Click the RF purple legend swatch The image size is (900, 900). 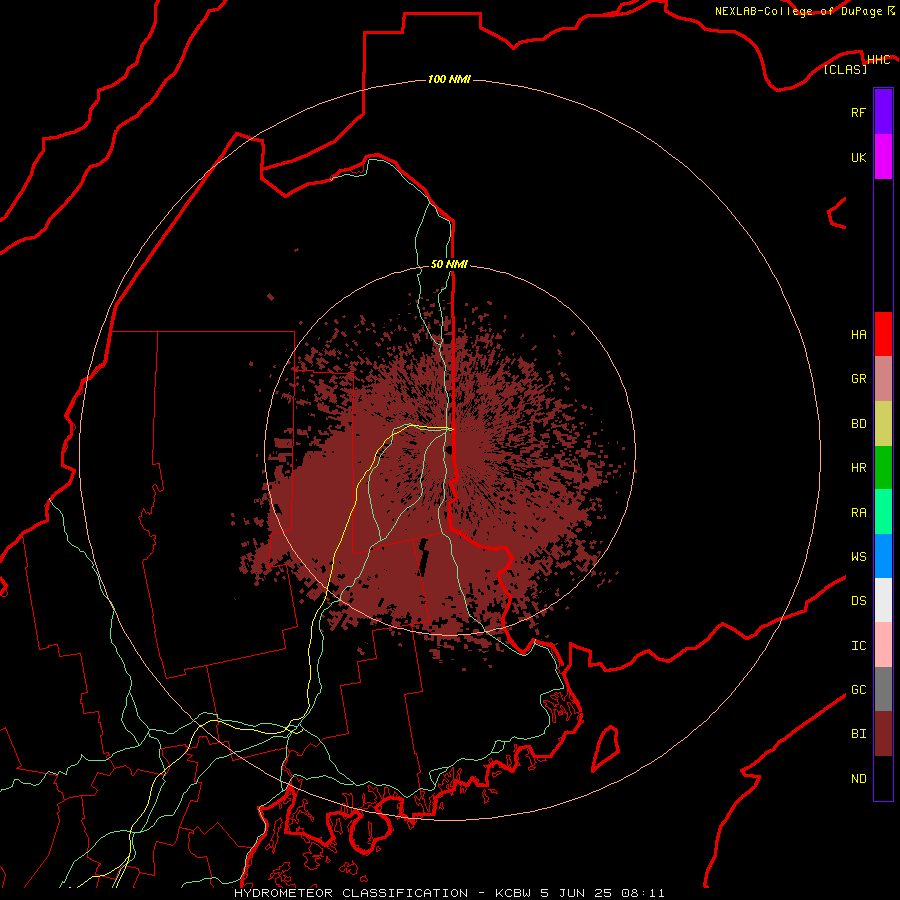883,111
